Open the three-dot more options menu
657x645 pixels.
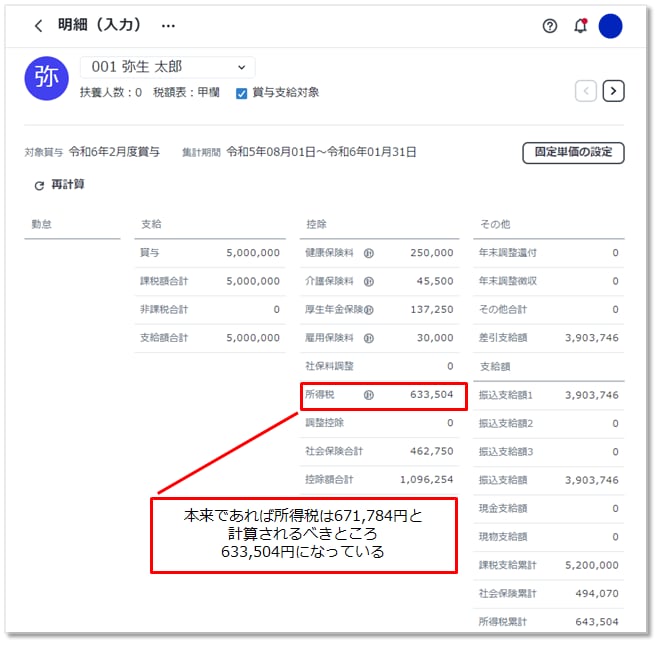(168, 26)
